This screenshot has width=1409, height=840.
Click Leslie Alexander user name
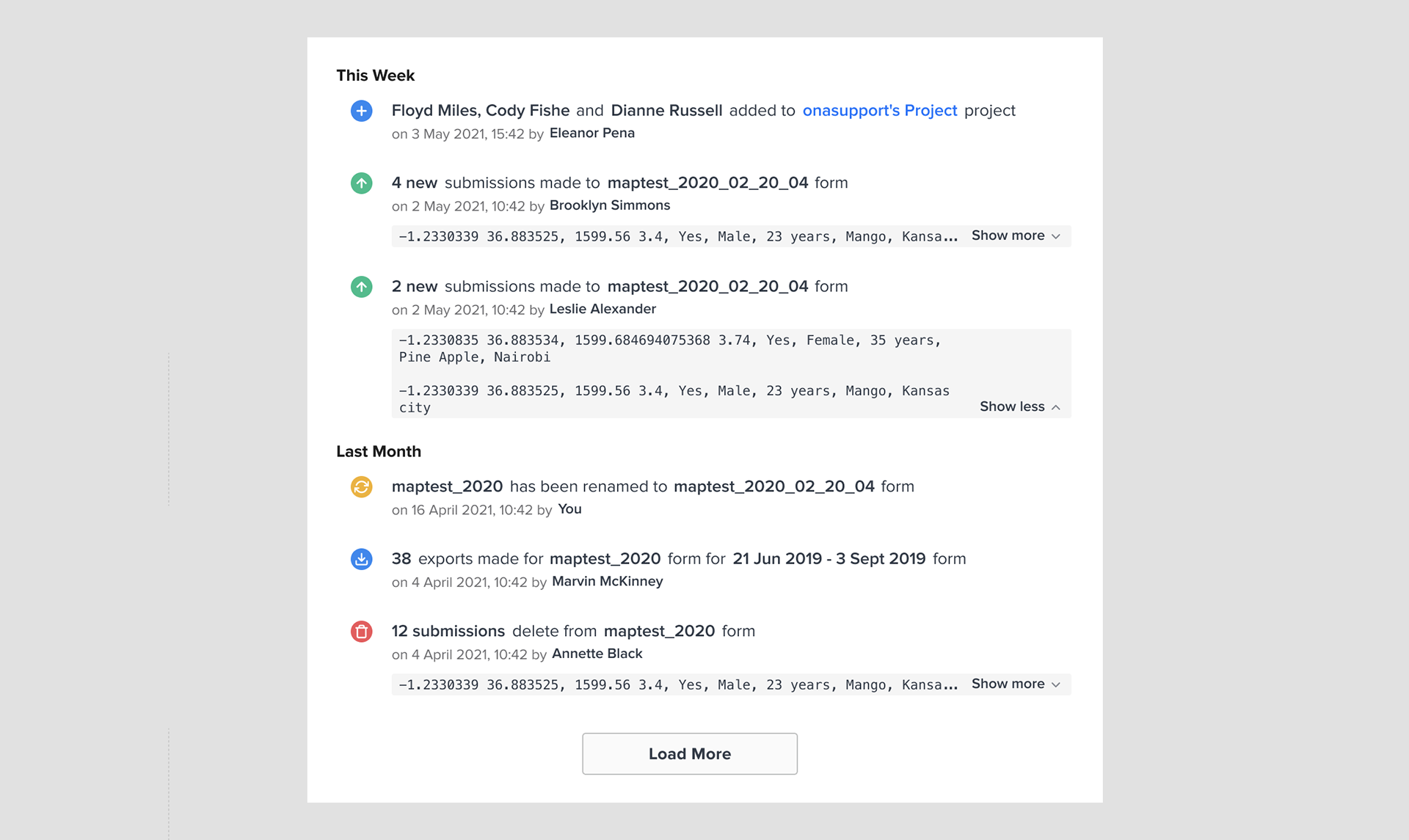[602, 309]
